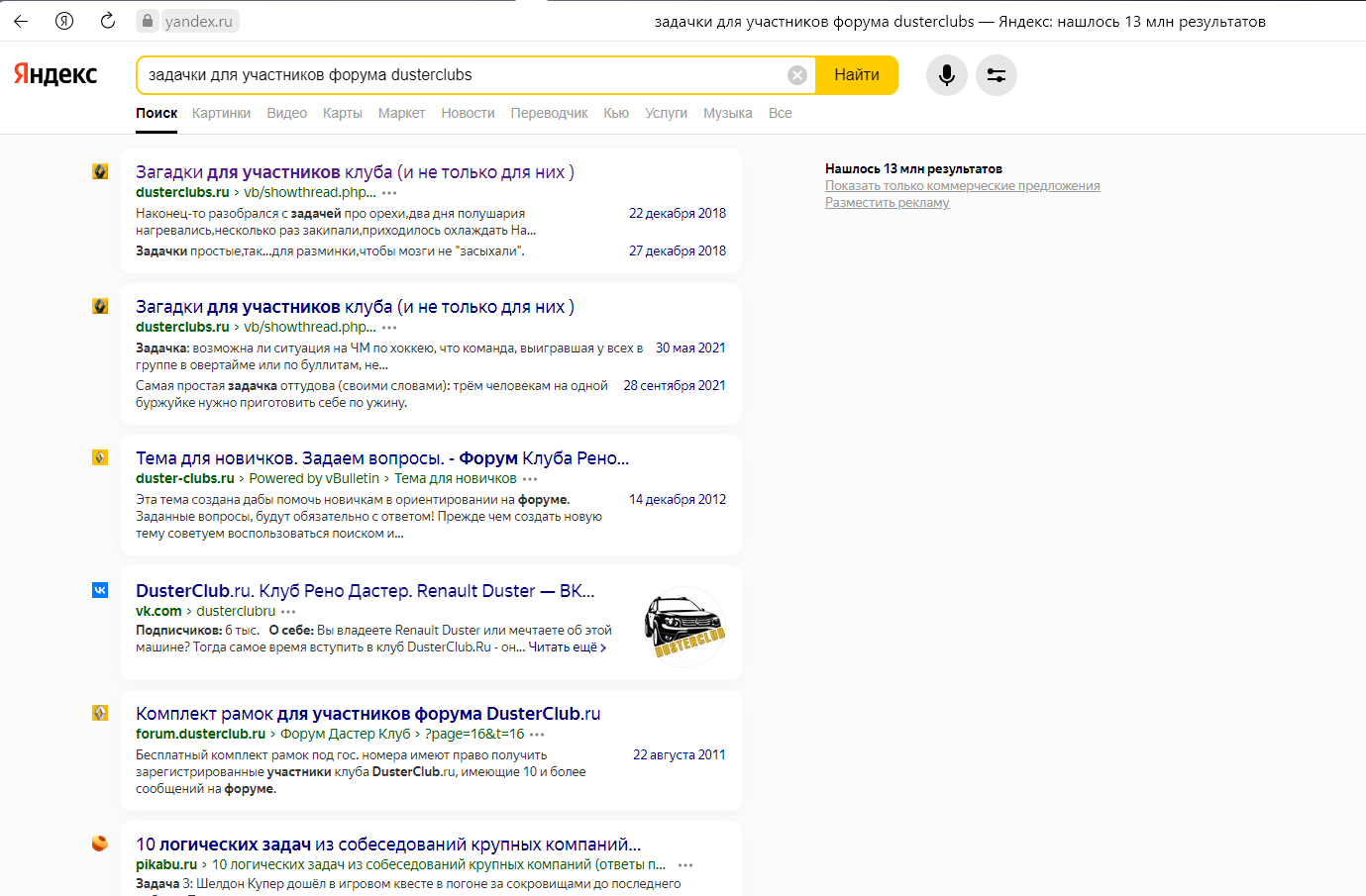The width and height of the screenshot is (1366, 896).
Task: Show all services via the Все tab
Action: coord(780,113)
